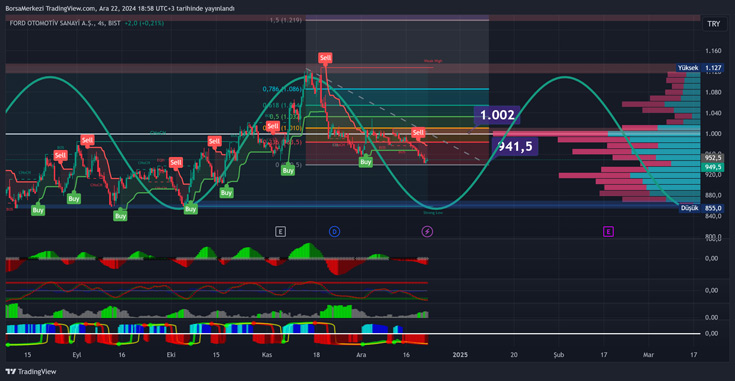The image size is (735, 381).
Task: Click the BorsaMerkezi publication header text
Action: [120, 8]
